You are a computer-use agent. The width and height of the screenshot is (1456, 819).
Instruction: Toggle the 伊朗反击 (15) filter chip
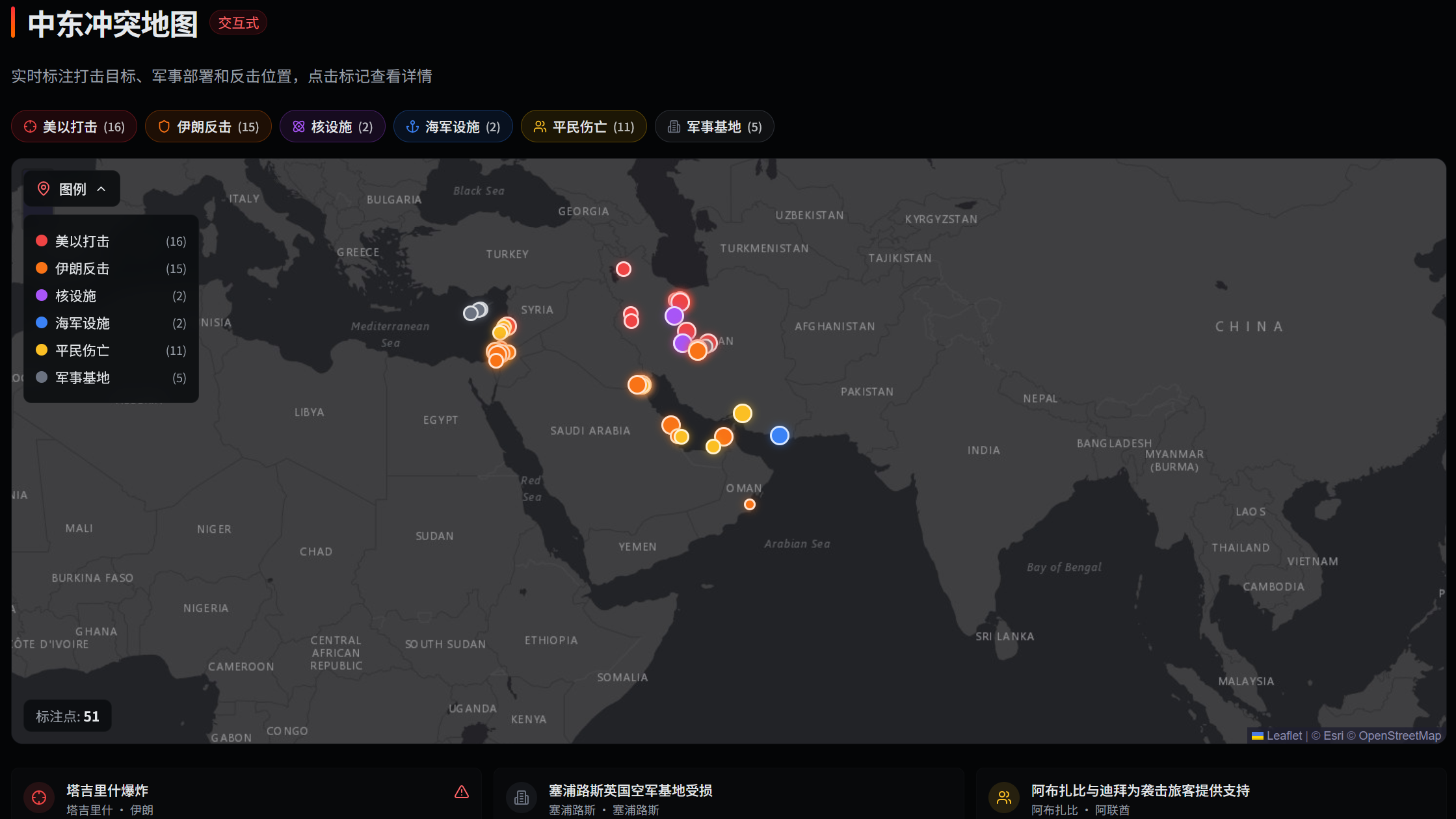(x=208, y=127)
